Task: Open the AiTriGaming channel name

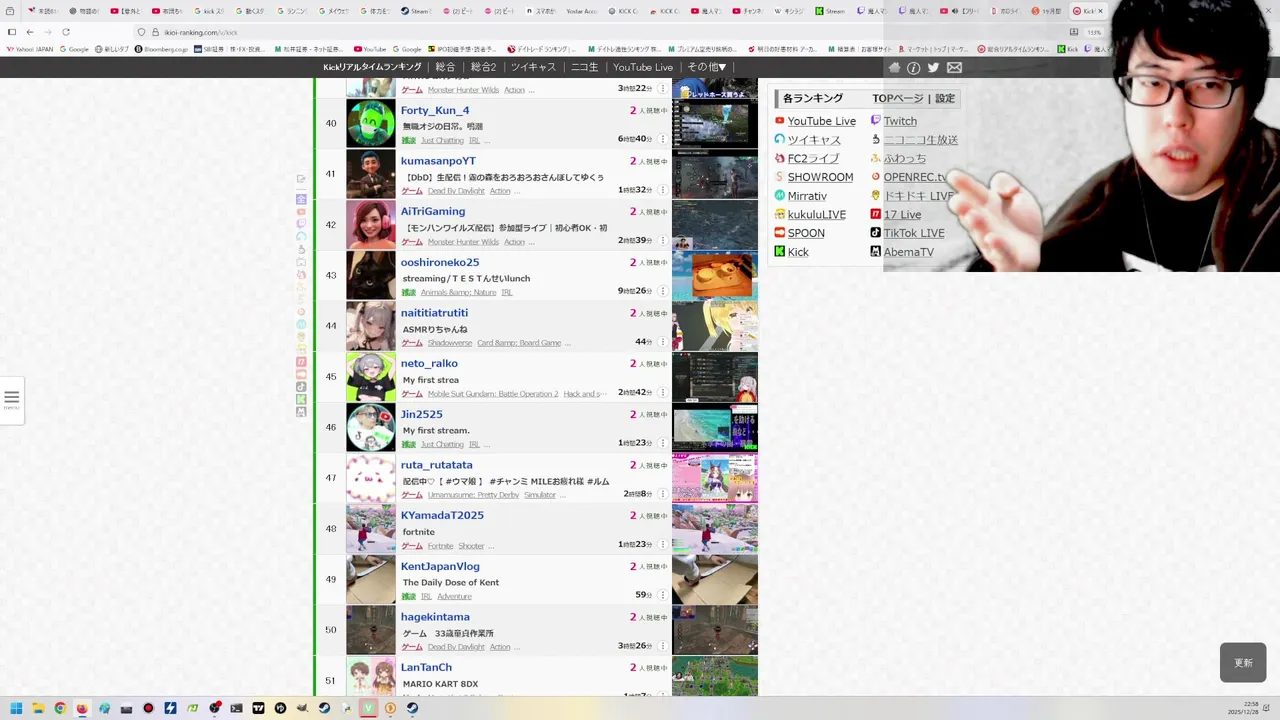Action: click(433, 211)
